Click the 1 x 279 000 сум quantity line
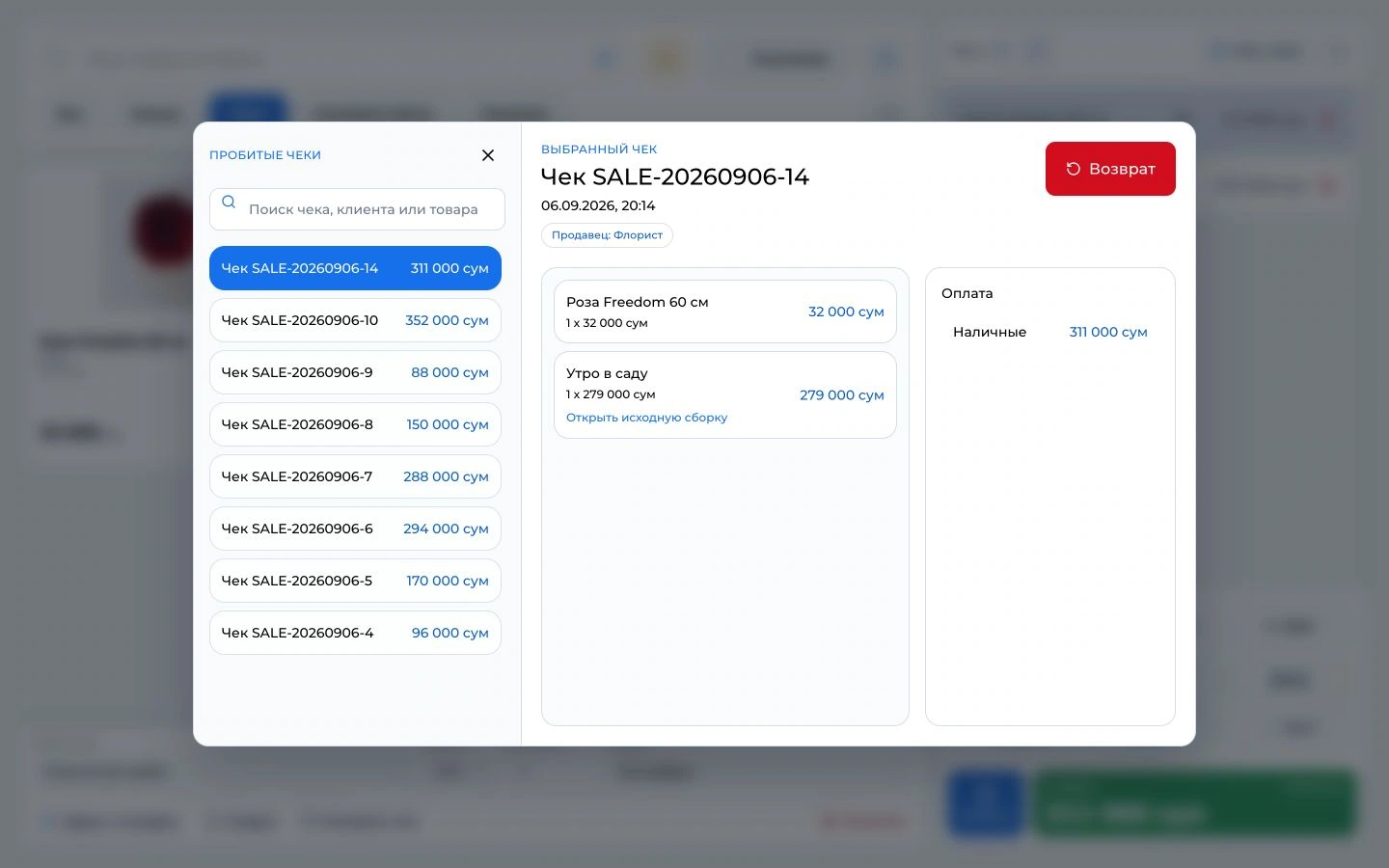1389x868 pixels. click(x=611, y=394)
